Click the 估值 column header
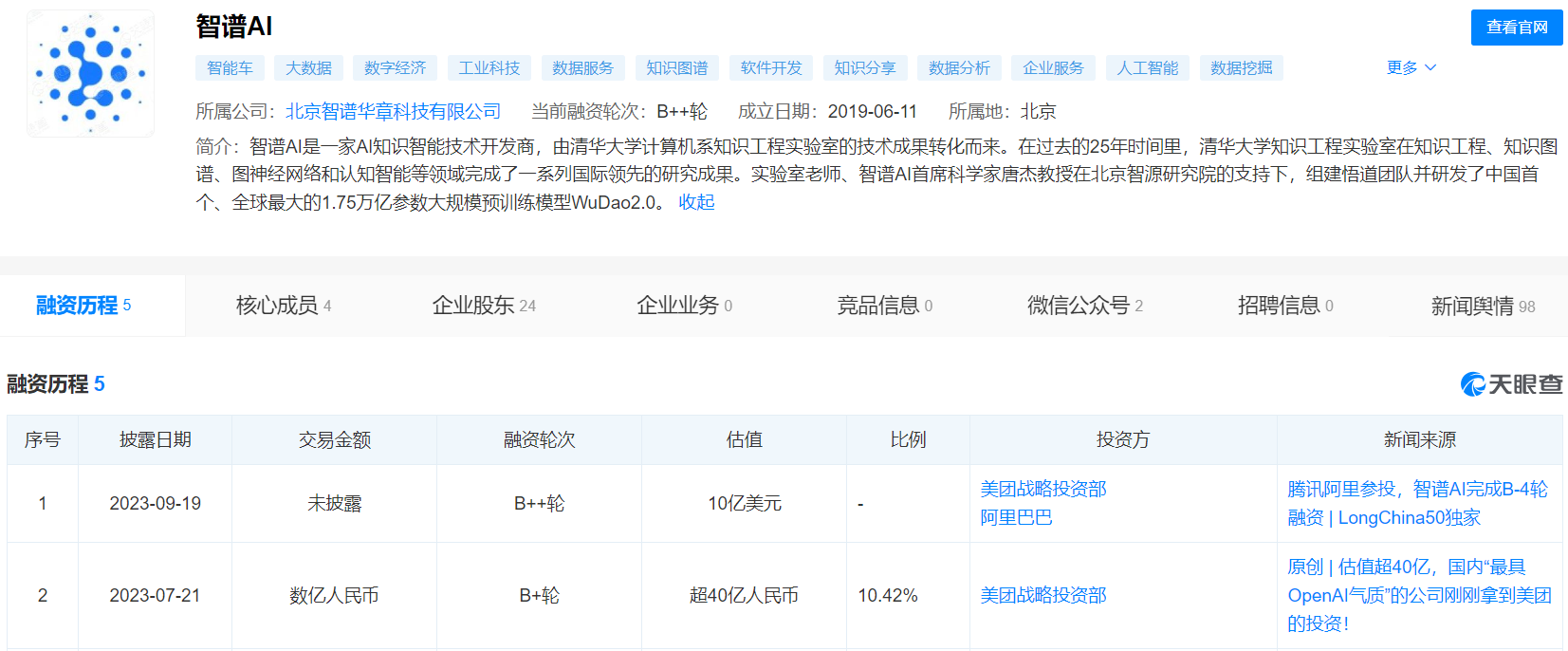The image size is (1568, 651). pos(744,440)
